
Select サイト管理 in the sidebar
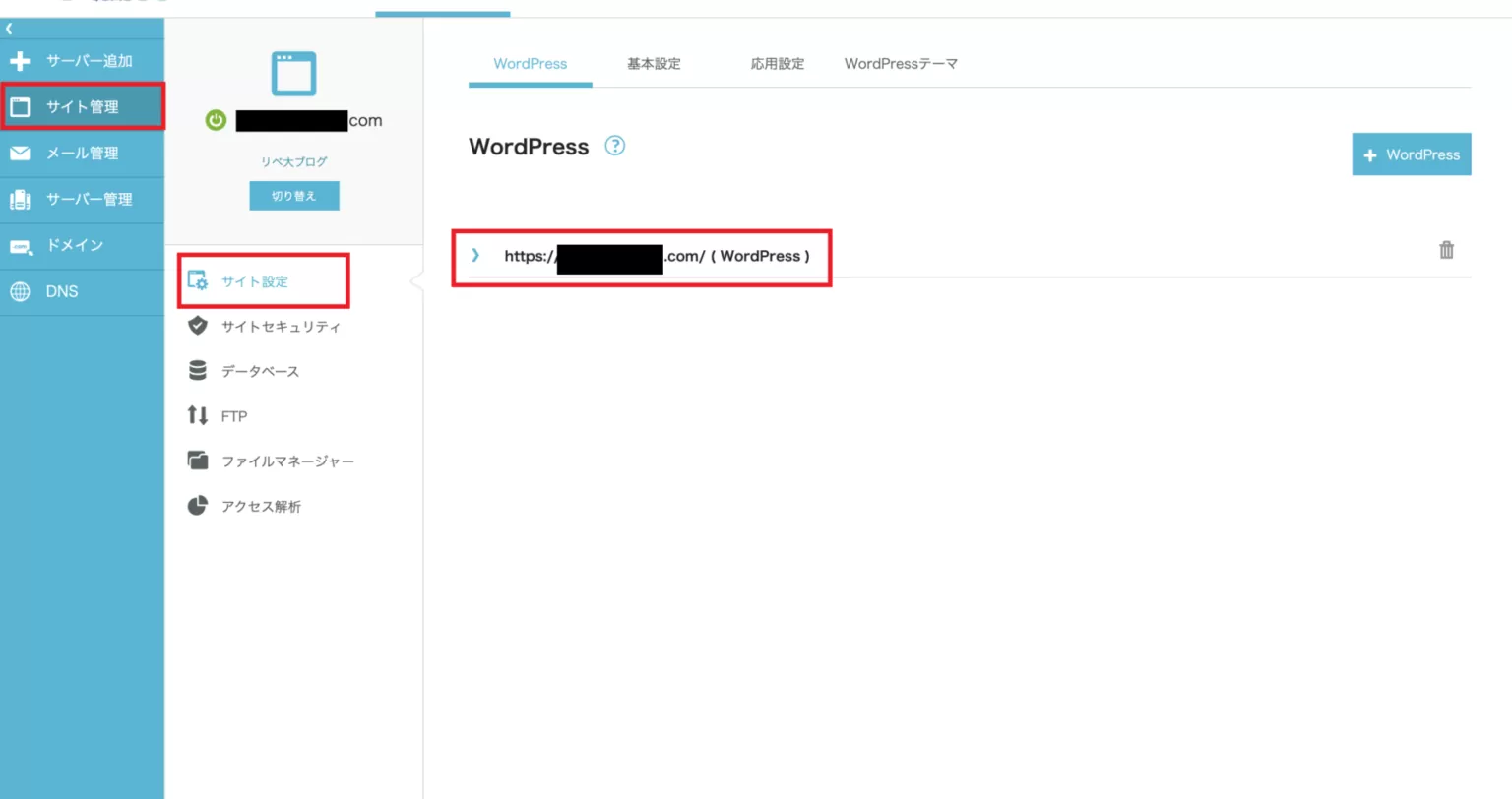click(x=82, y=107)
